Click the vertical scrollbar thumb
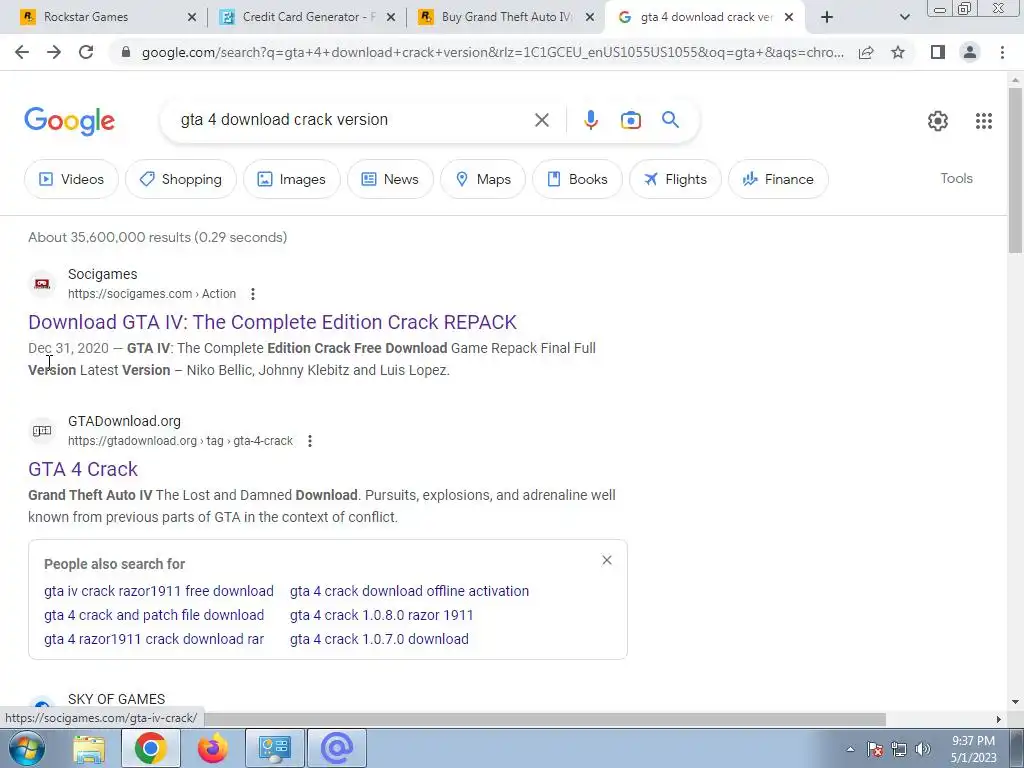The width and height of the screenshot is (1024, 768). click(1015, 170)
